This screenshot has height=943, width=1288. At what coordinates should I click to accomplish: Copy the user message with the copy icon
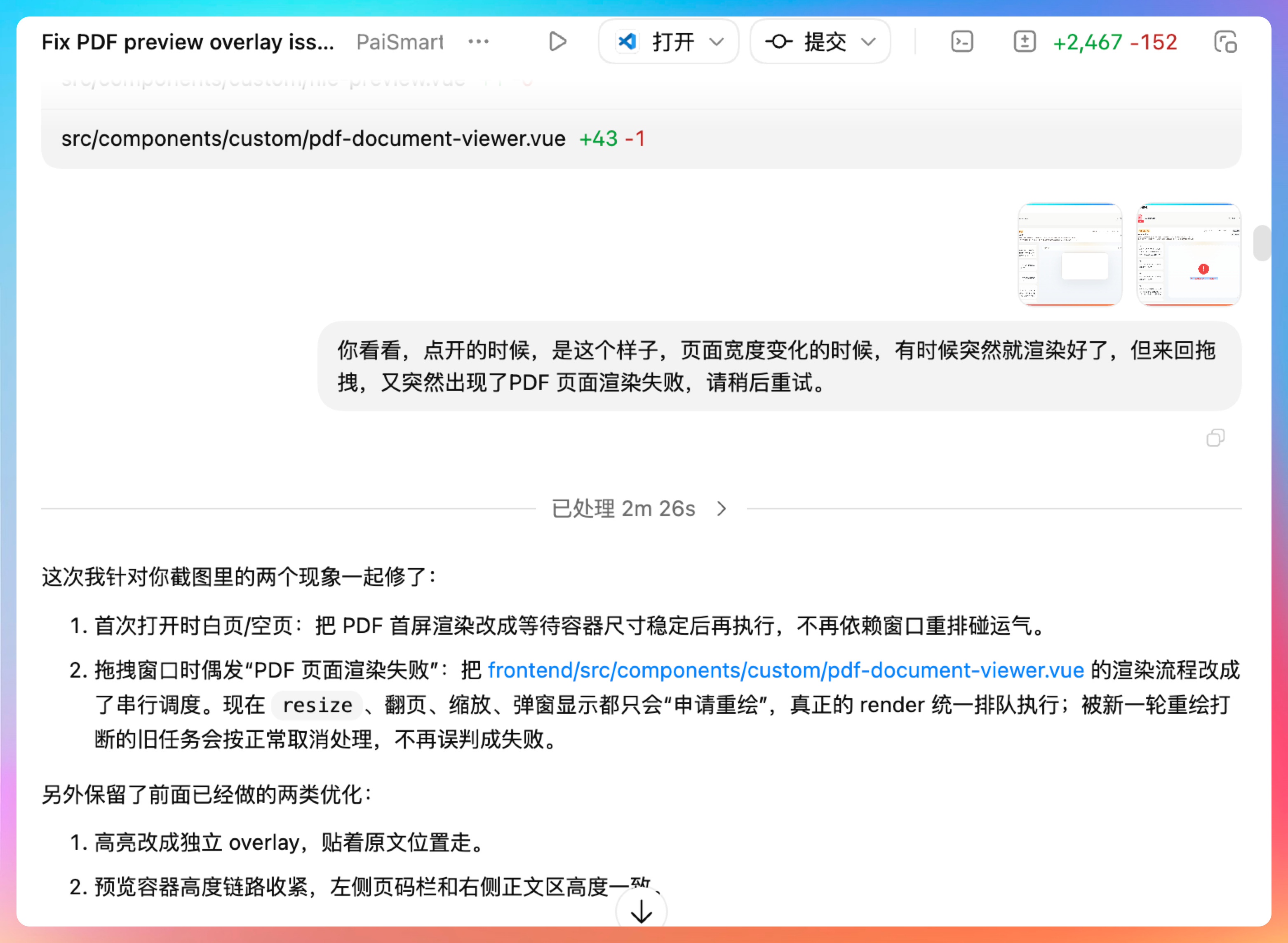[x=1215, y=438]
